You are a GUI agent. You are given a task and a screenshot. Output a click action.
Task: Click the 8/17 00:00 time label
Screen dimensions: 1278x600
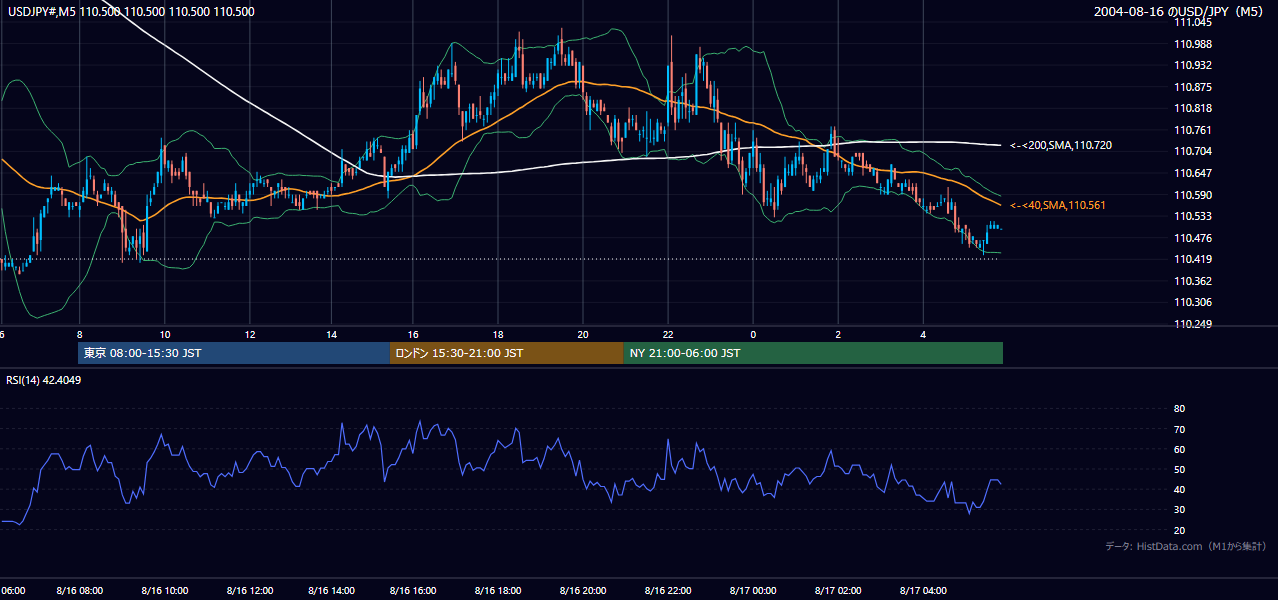click(x=753, y=591)
